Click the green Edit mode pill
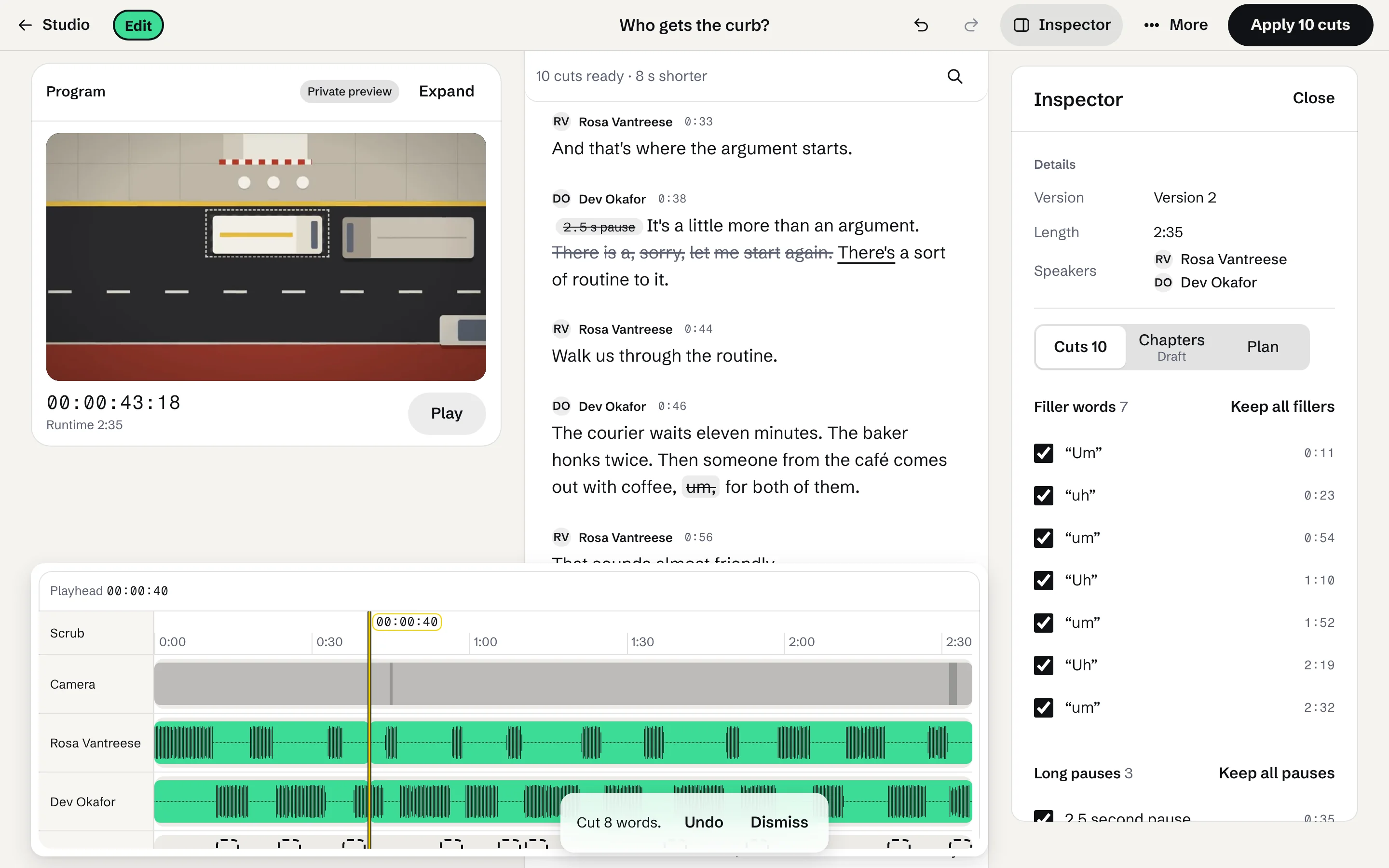 [x=138, y=25]
